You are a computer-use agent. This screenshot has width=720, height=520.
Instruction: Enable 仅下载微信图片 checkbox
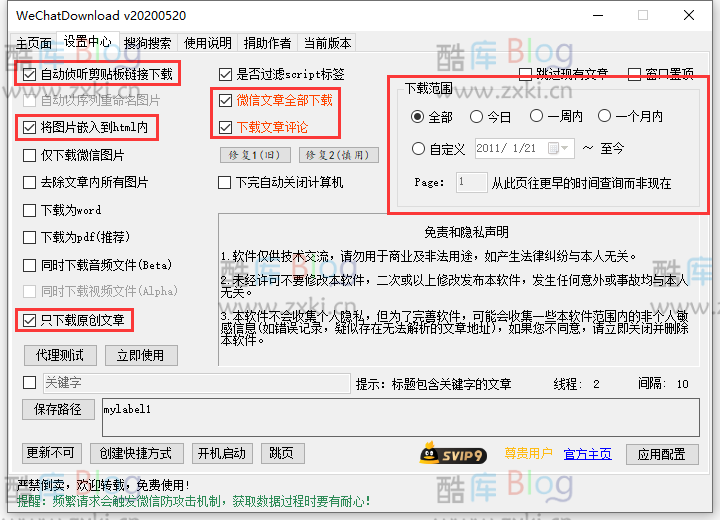point(29,155)
